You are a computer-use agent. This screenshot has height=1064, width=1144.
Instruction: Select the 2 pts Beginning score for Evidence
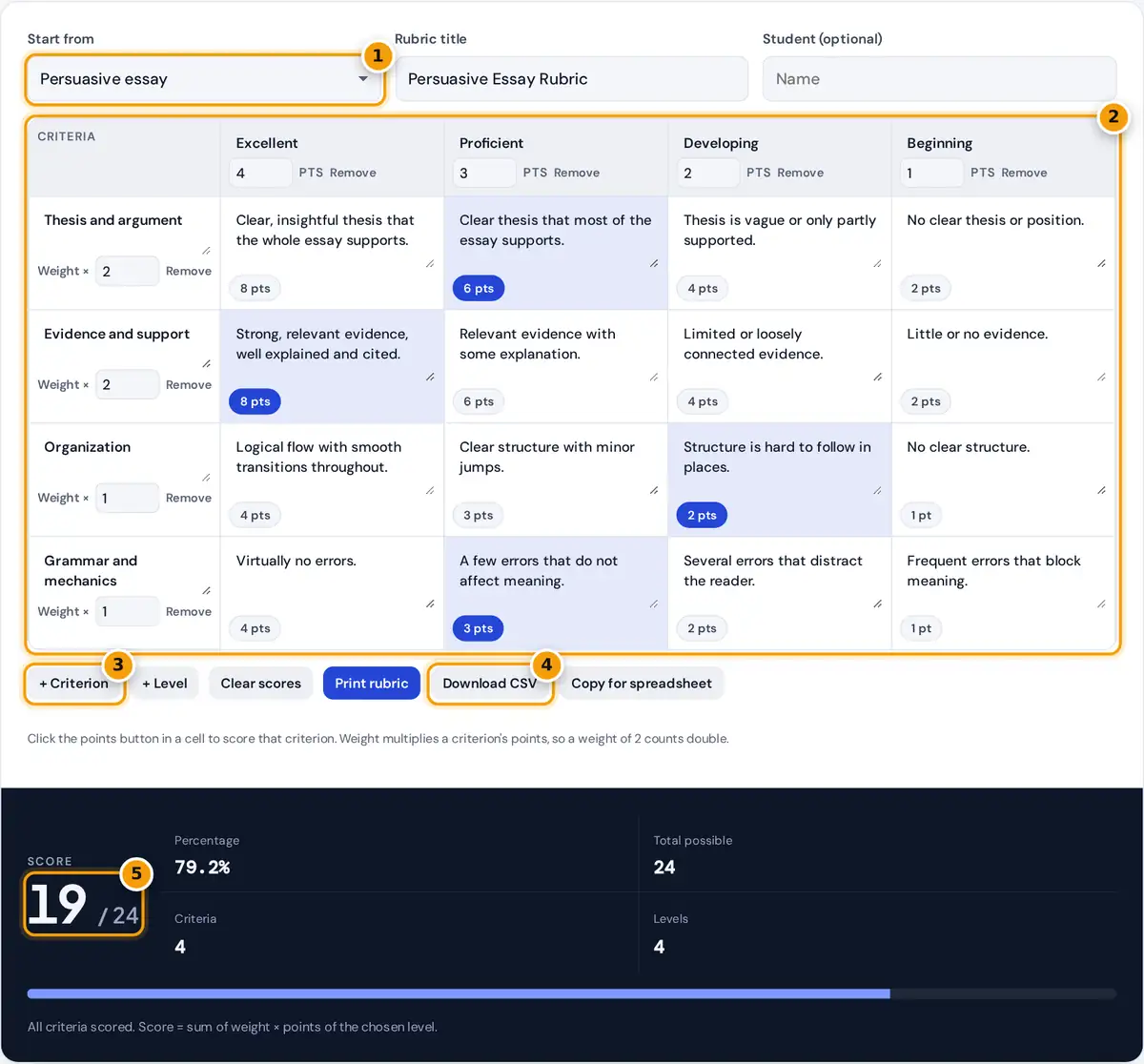tap(926, 401)
